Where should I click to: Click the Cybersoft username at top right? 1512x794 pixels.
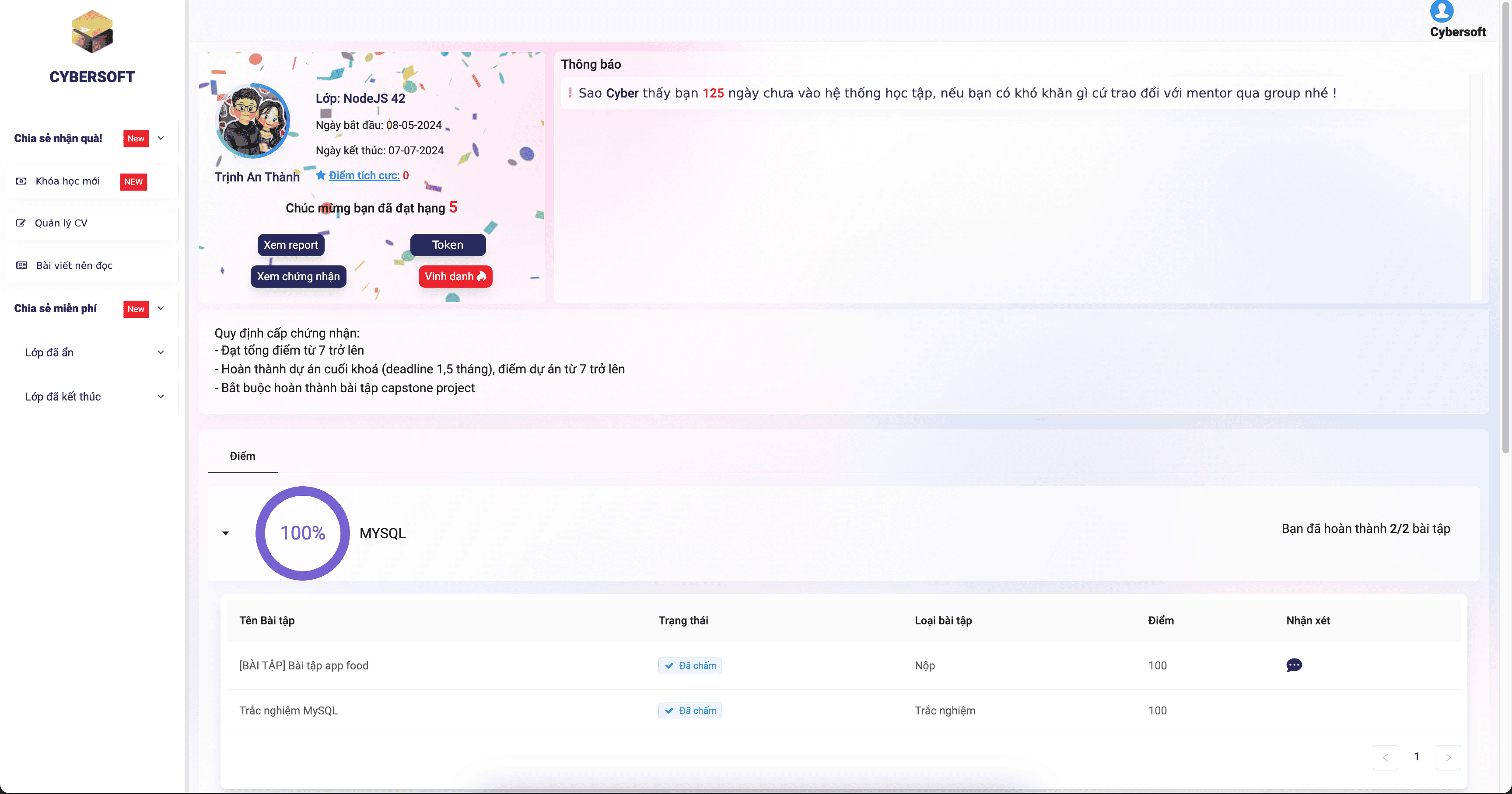pos(1457,31)
